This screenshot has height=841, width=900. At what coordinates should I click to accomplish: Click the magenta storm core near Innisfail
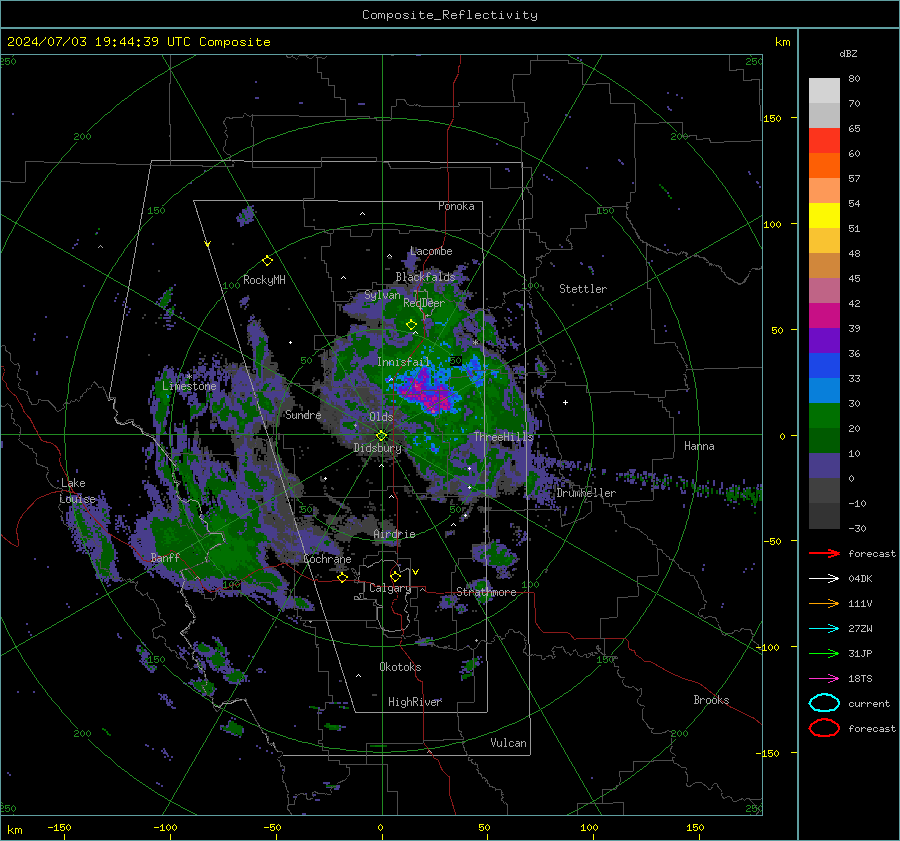(x=429, y=391)
